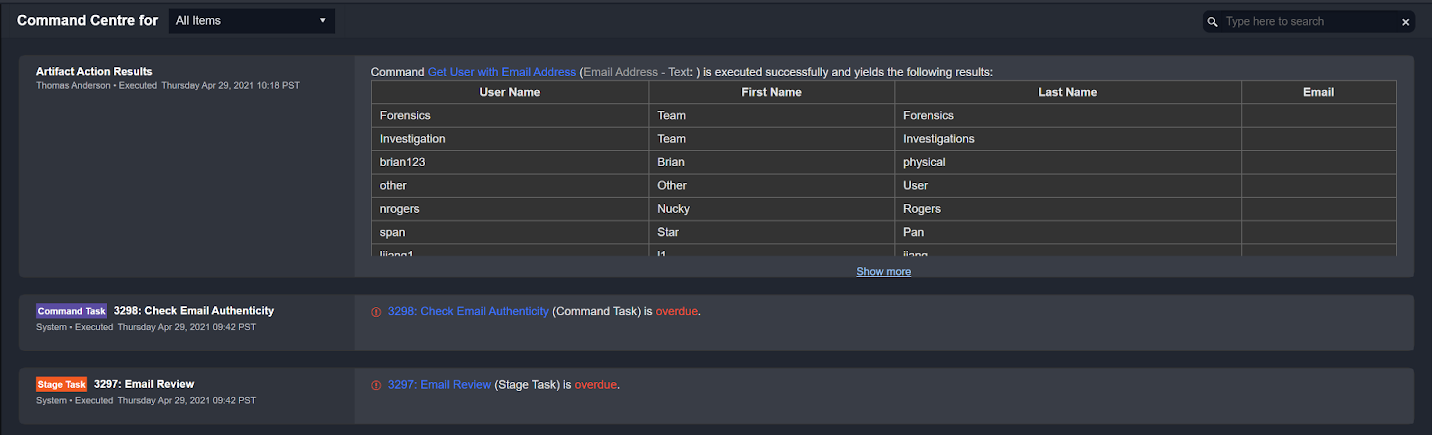Open the All Items dropdown

coord(251,21)
